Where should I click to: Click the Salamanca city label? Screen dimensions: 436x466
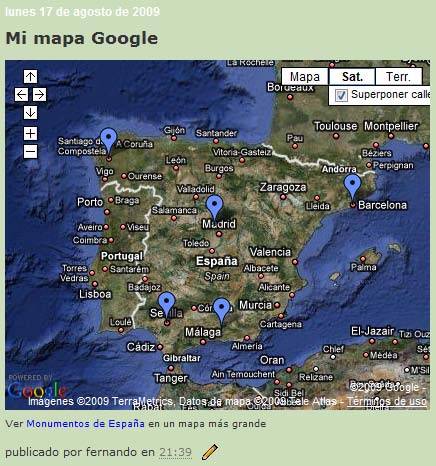point(174,210)
